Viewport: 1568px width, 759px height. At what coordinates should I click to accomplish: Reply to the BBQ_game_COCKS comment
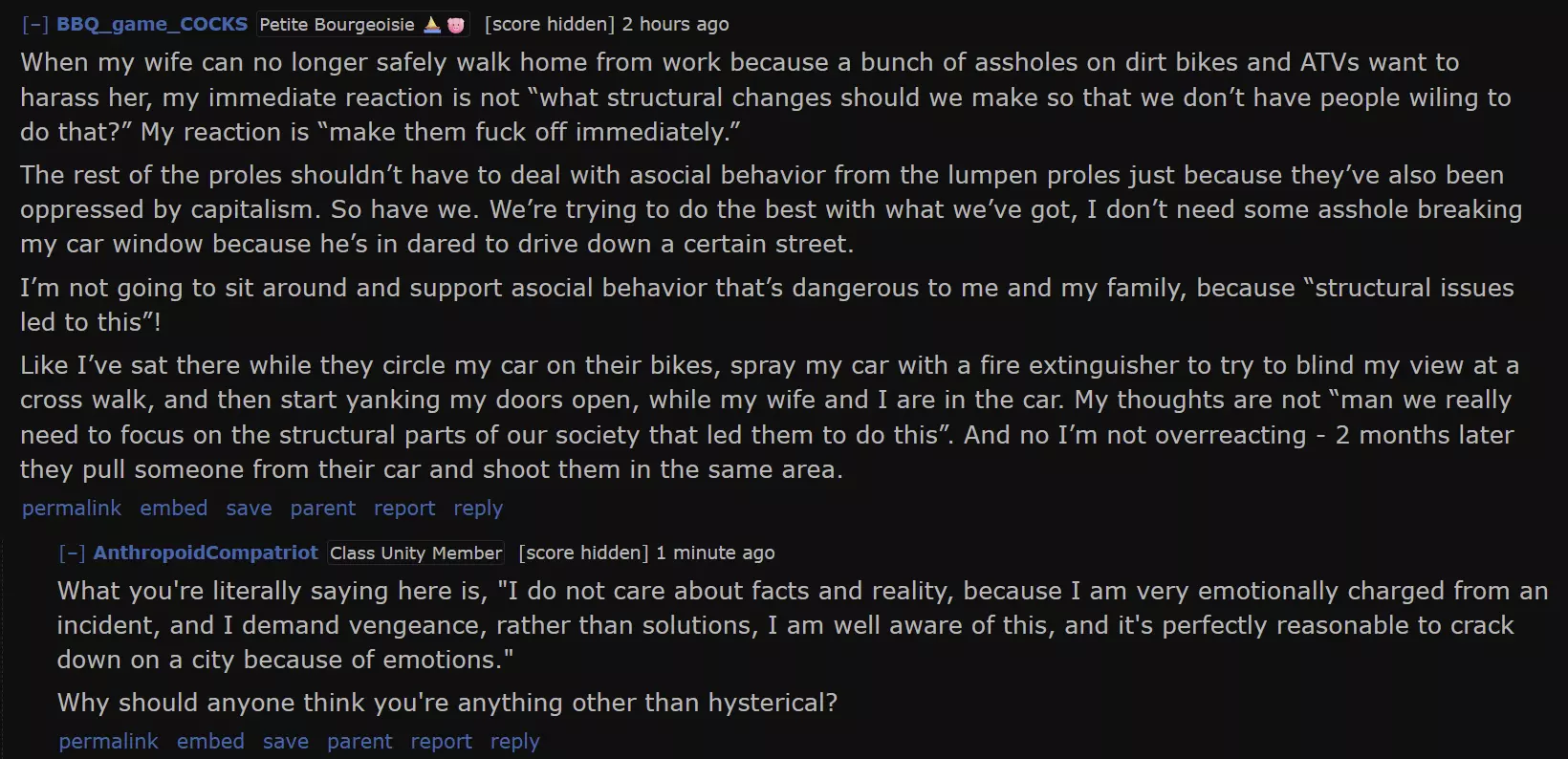478,509
